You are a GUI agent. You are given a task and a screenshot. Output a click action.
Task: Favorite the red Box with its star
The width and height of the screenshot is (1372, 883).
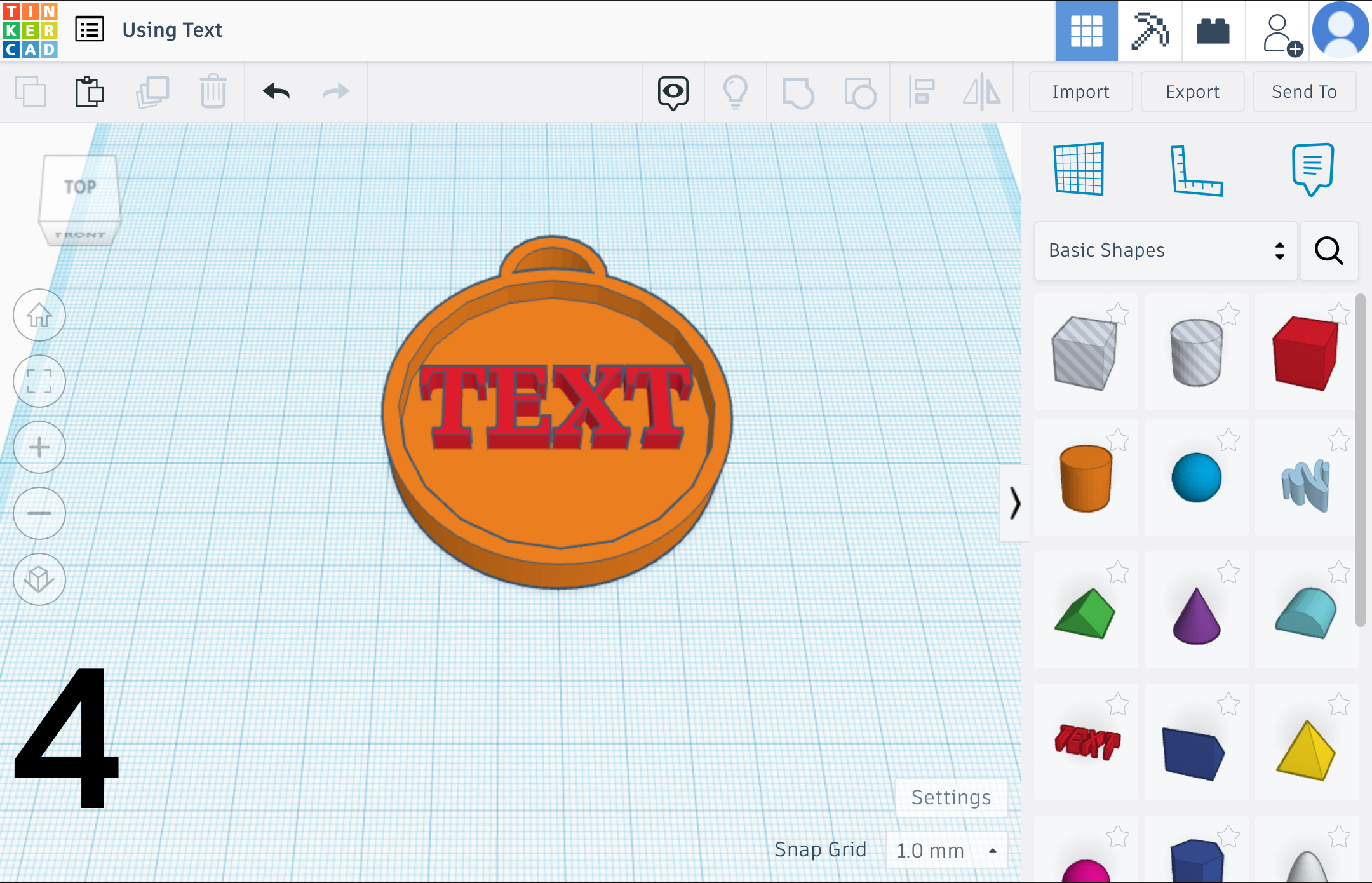point(1339,314)
